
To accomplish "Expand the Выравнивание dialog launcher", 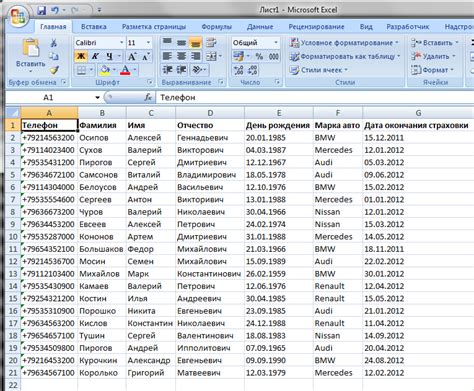I will 221,82.
